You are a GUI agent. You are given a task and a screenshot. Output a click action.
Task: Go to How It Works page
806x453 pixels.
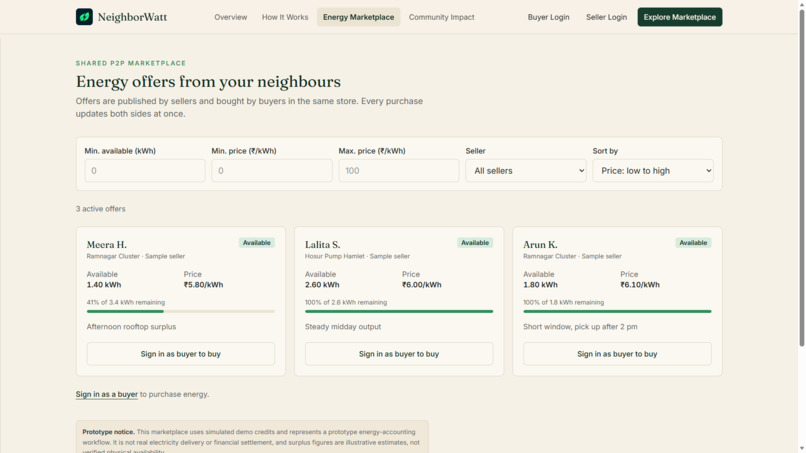click(285, 17)
